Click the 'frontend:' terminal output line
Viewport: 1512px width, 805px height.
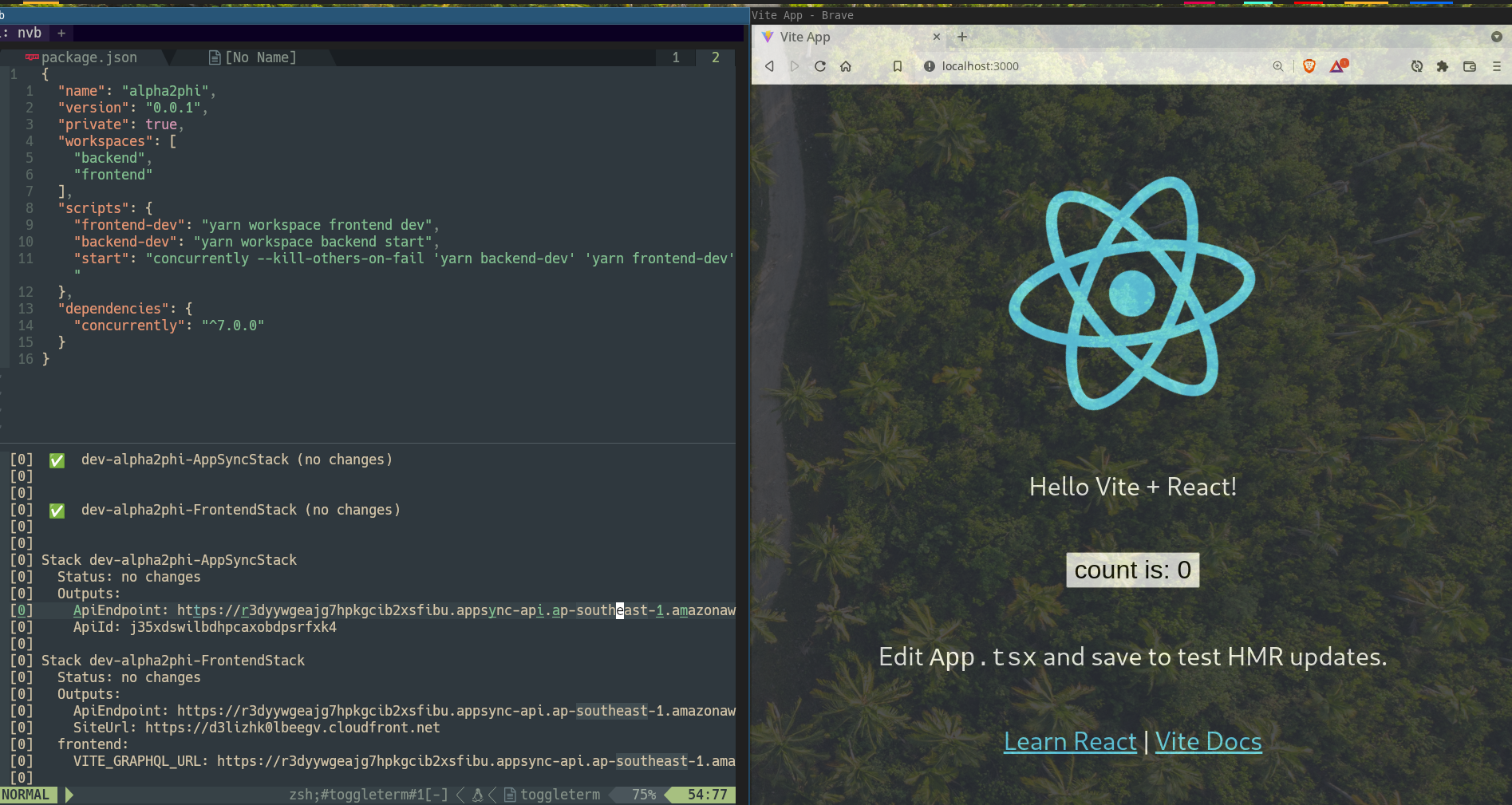[x=93, y=744]
